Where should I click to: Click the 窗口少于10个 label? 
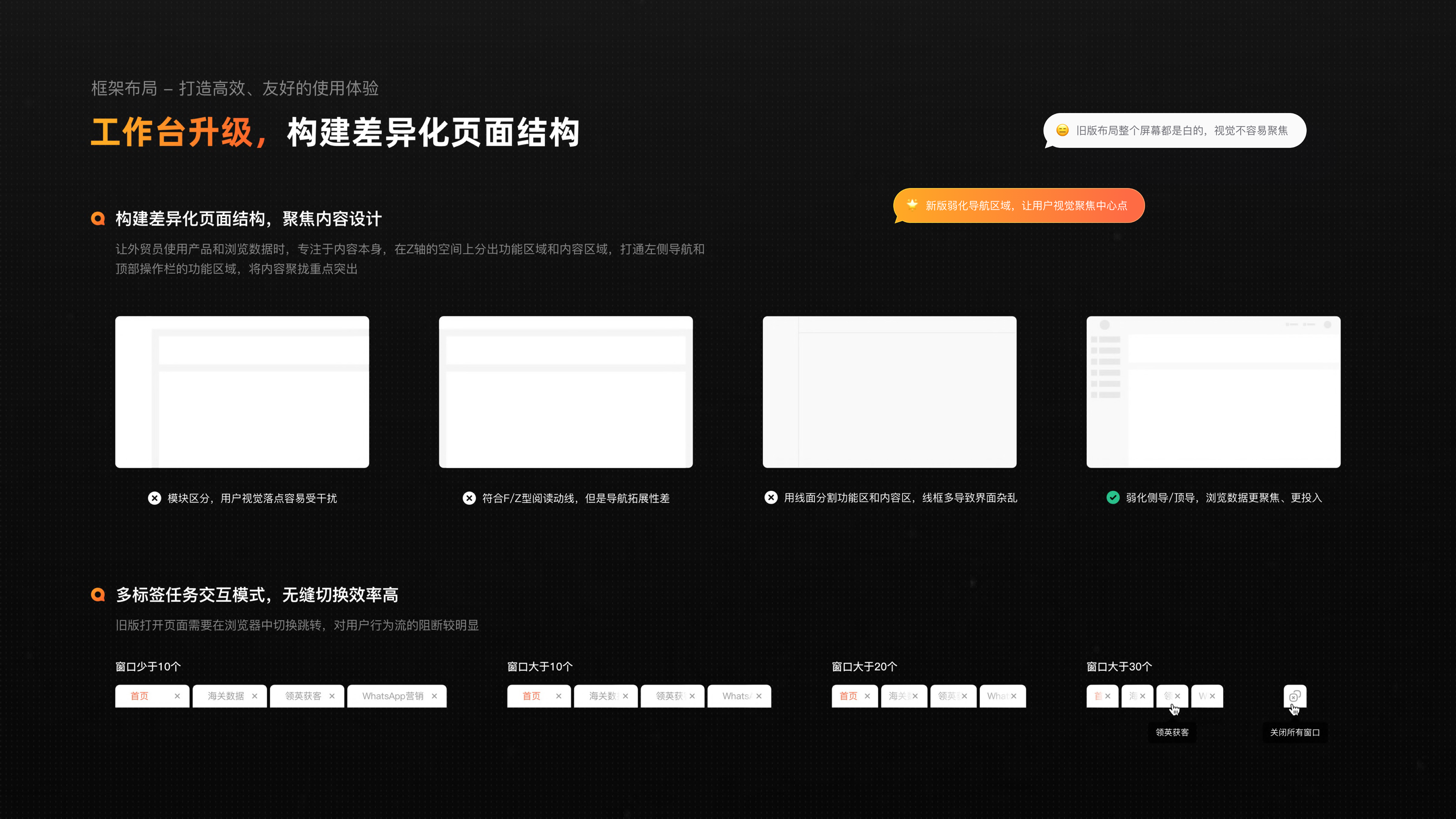point(148,666)
